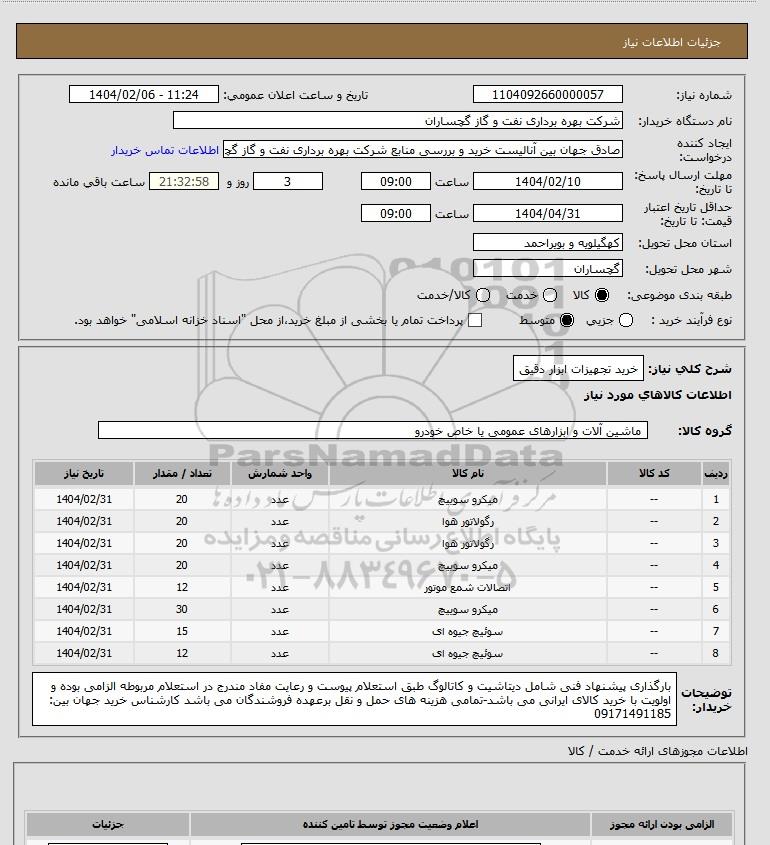Screen dimensions: 770x845
Task: Click the price validity time 09:00
Action: (x=396, y=213)
